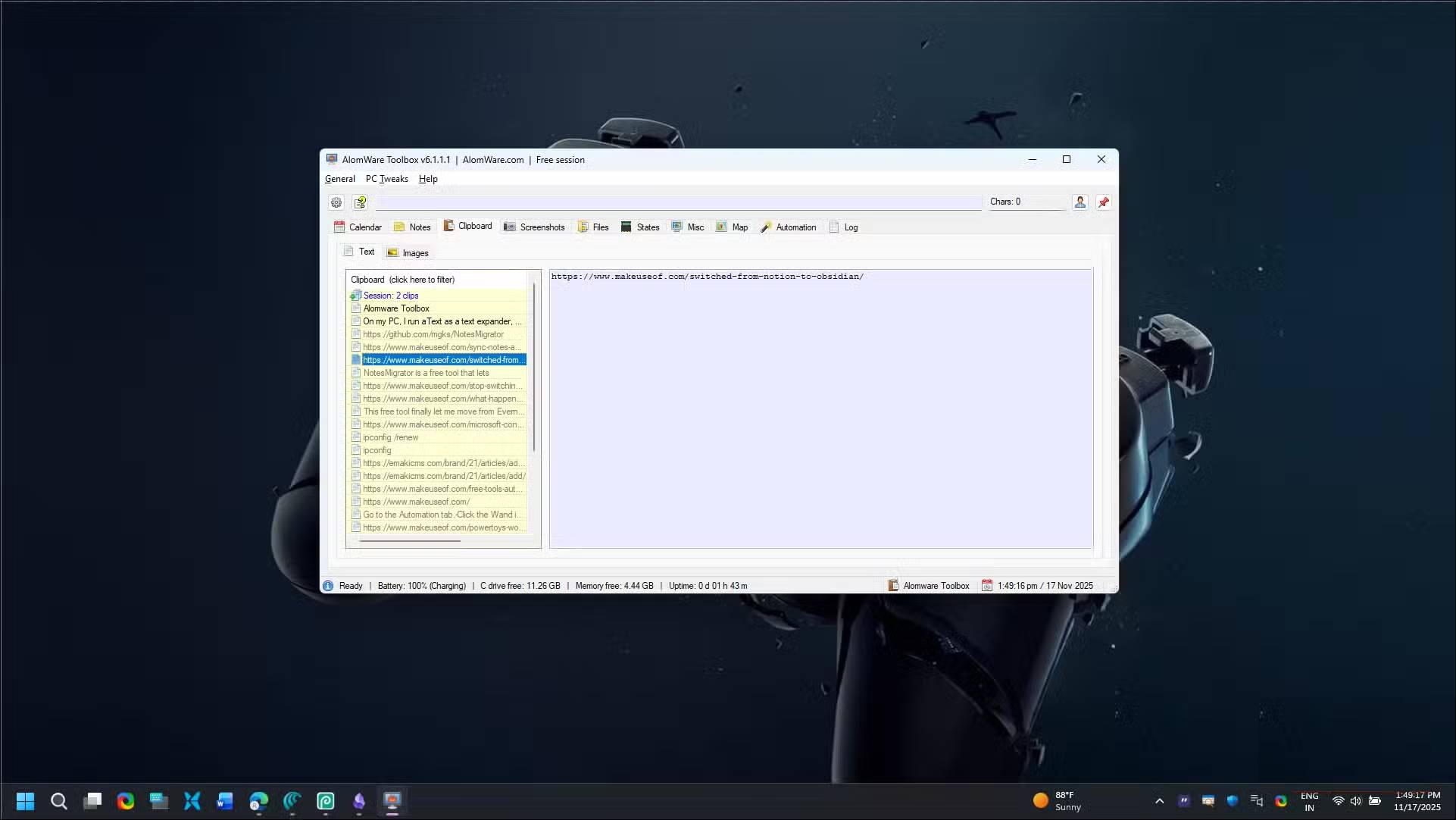Click the settings gear icon in toolbar
This screenshot has width=1456, height=820.
click(336, 202)
